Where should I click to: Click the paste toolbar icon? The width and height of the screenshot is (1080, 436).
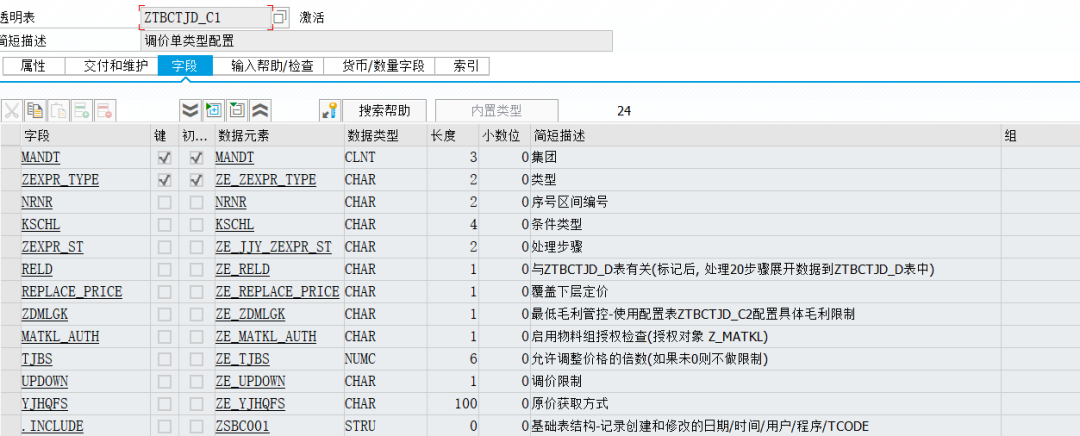58,110
